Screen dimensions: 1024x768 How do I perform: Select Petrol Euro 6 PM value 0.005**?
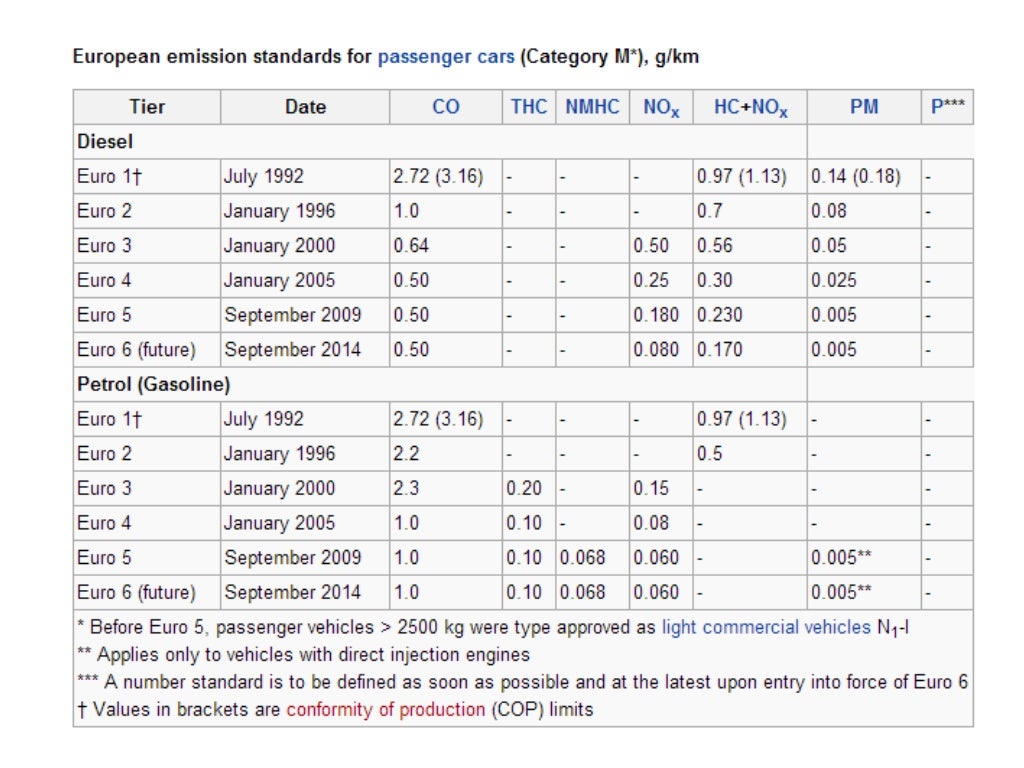click(x=841, y=592)
